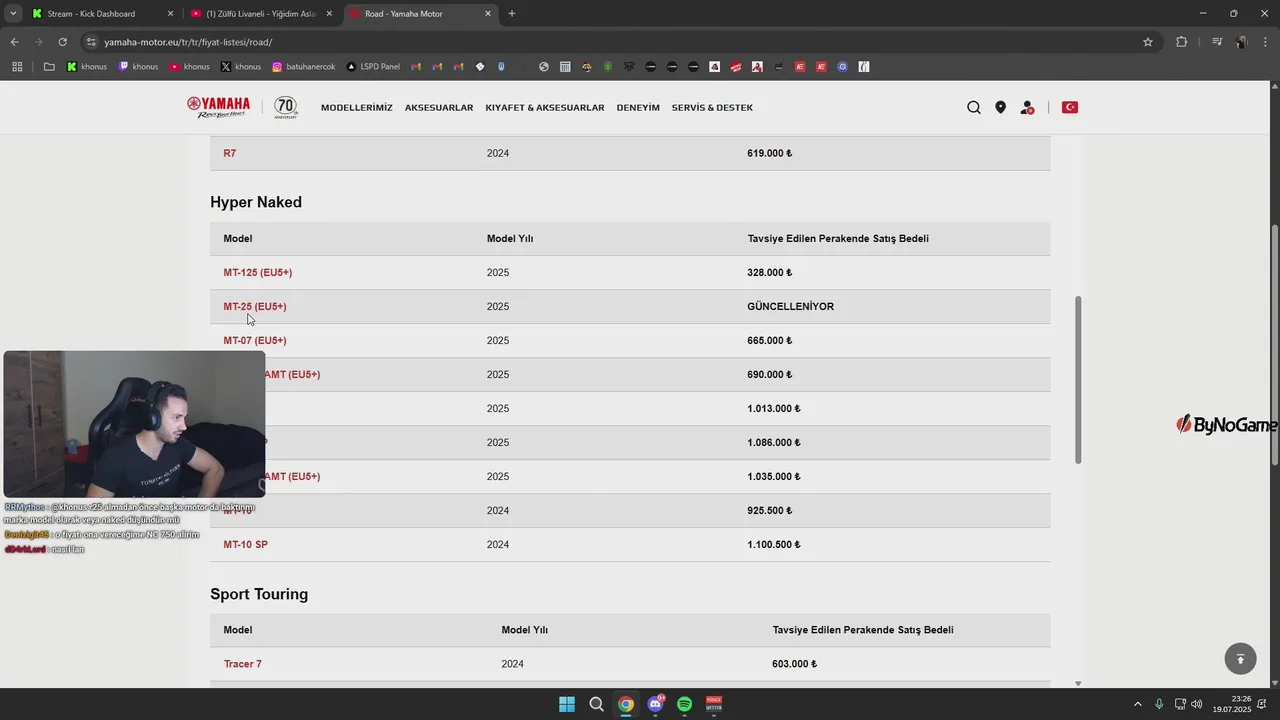The height and width of the screenshot is (720, 1280).
Task: Click the Yamaha logo
Action: [218, 107]
